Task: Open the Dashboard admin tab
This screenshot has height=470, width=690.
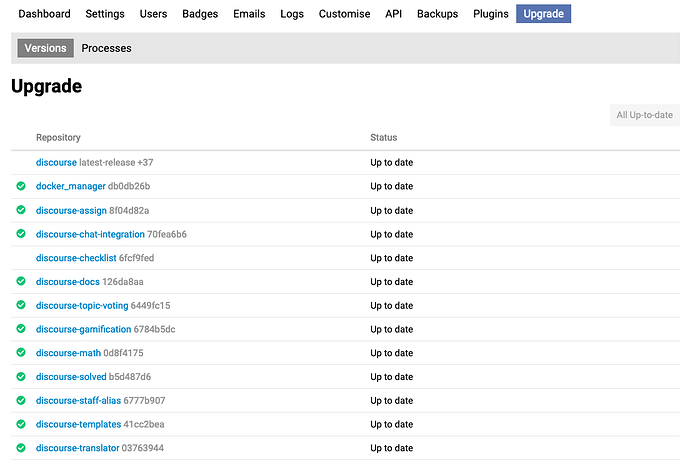Action: coord(44,14)
